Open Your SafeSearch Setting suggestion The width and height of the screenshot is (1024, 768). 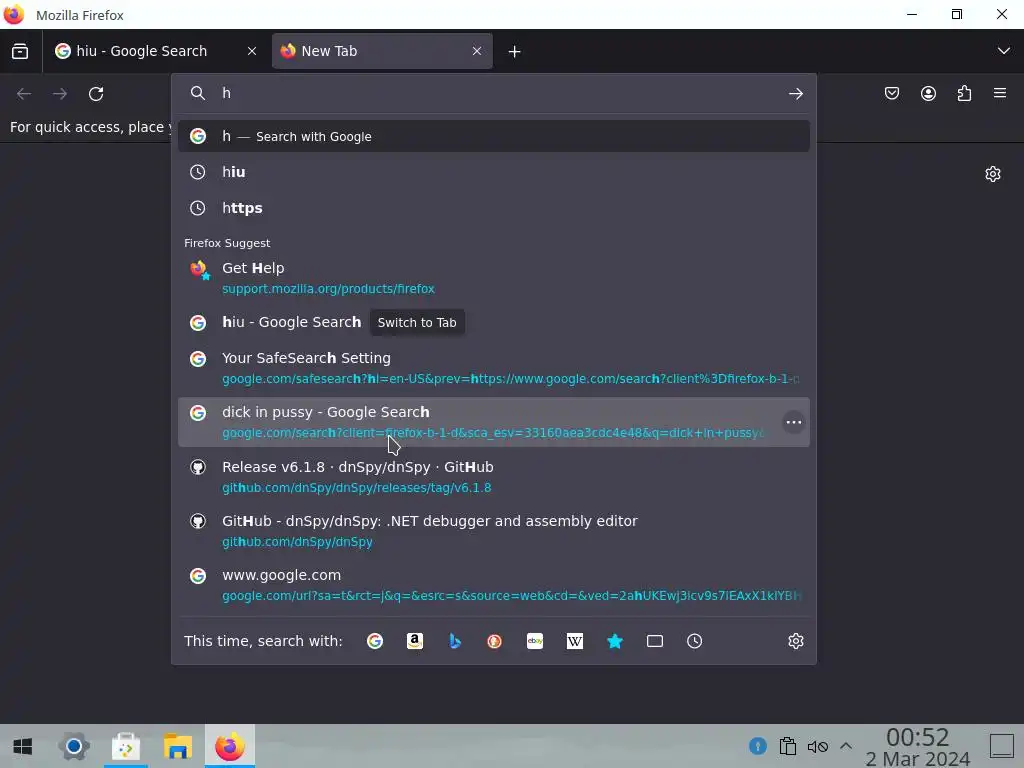[494, 368]
